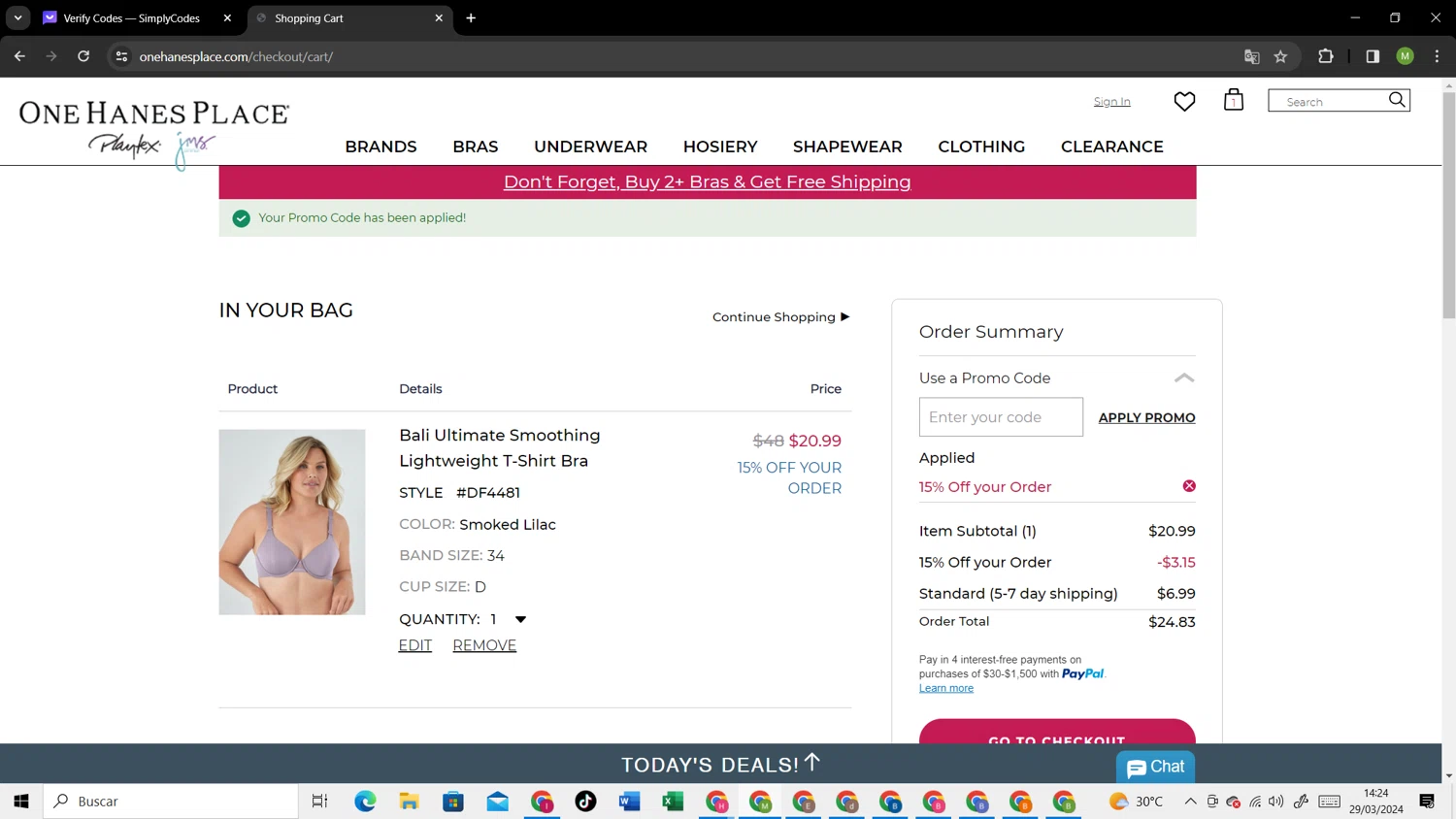Viewport: 1456px width, 819px height.
Task: Open the HOSIERY menu
Action: tap(720, 147)
